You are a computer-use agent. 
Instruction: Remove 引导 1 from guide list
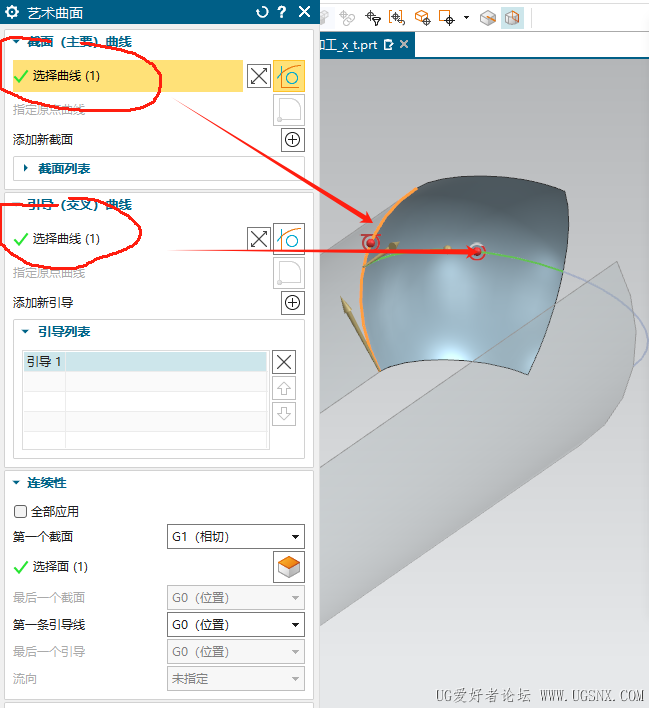(284, 362)
